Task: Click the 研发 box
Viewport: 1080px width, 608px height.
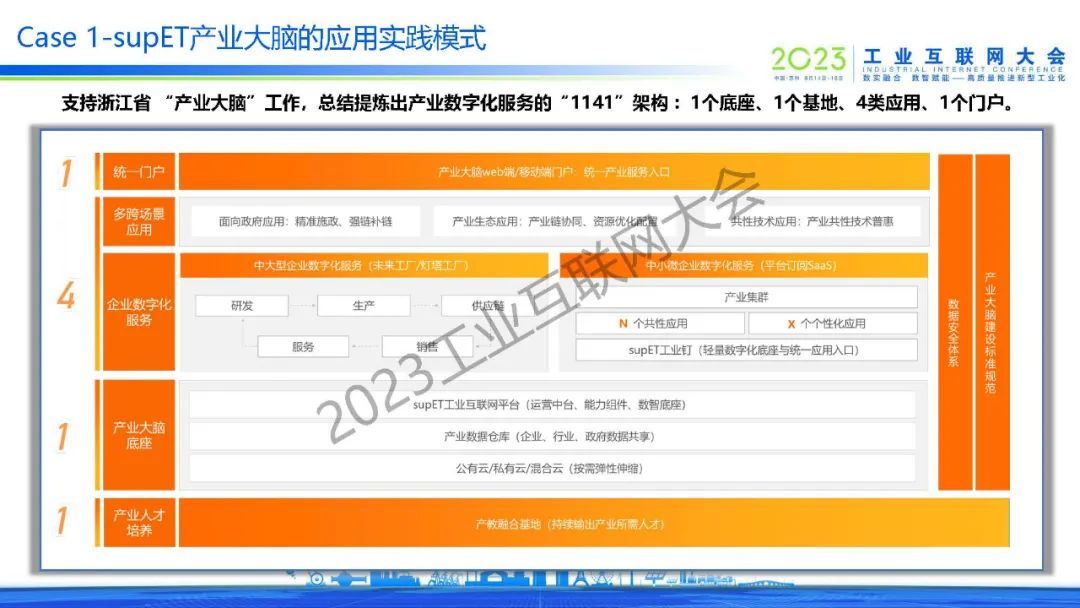Action: tap(241, 306)
